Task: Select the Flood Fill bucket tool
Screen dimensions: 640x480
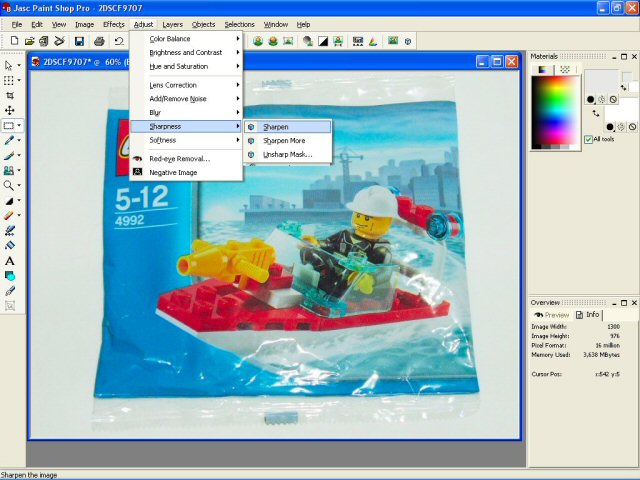Action: click(10, 245)
